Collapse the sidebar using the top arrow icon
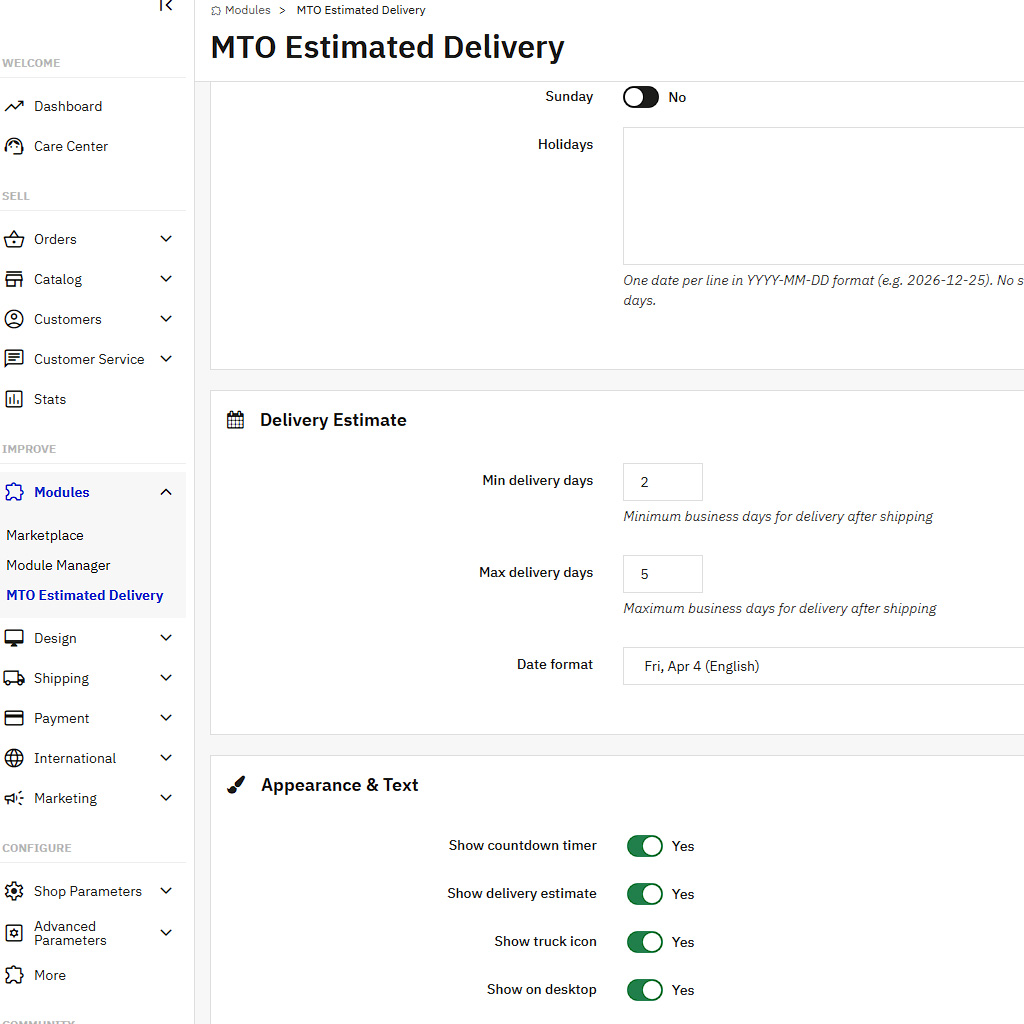1024x1024 pixels. pos(166,6)
